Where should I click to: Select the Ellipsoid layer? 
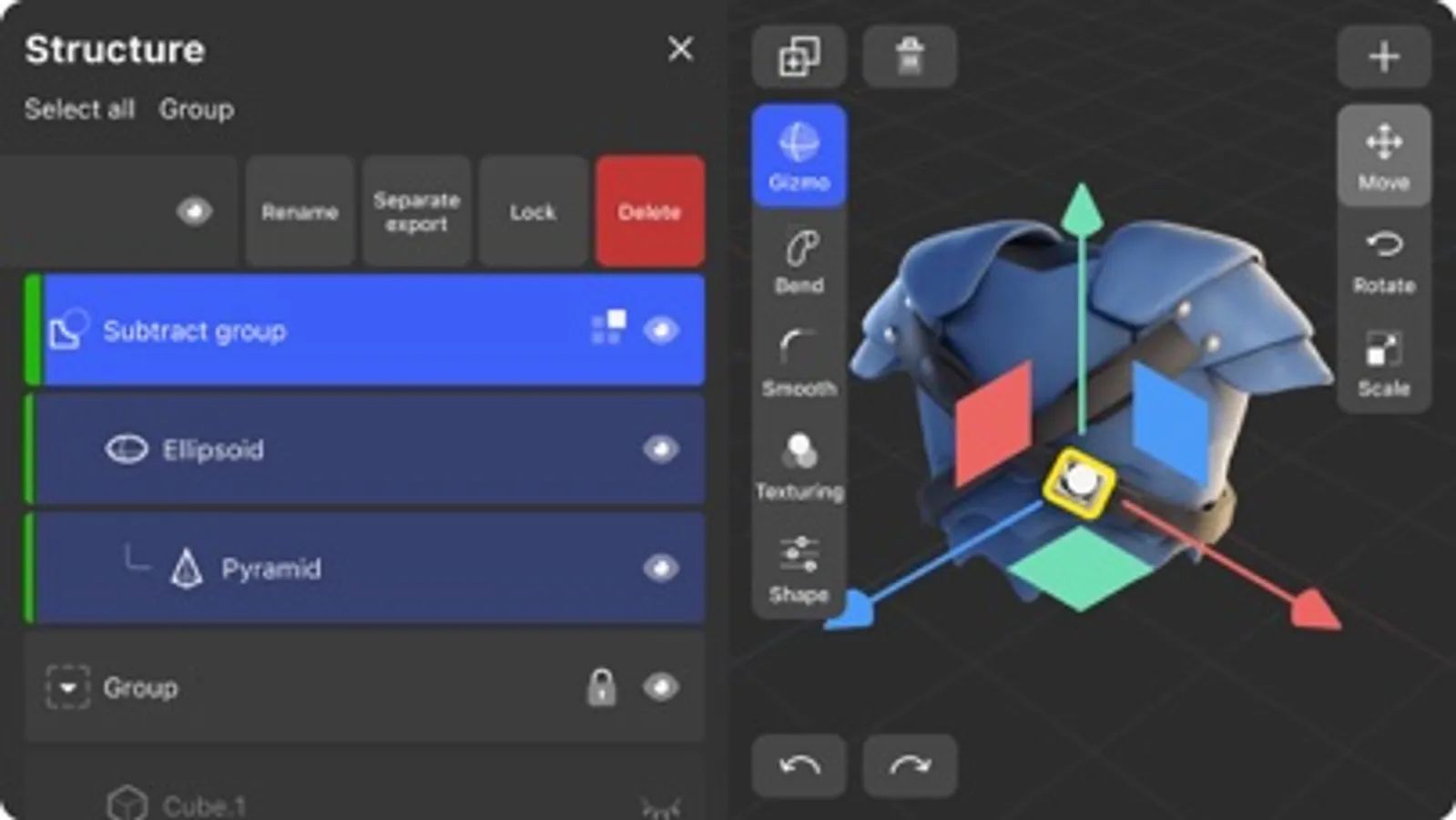(x=365, y=449)
